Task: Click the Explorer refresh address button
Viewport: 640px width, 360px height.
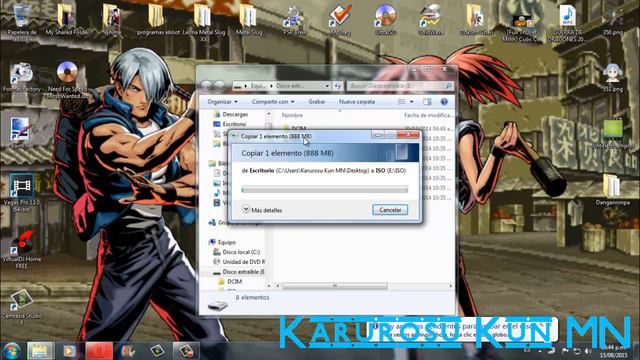Action: [337, 86]
